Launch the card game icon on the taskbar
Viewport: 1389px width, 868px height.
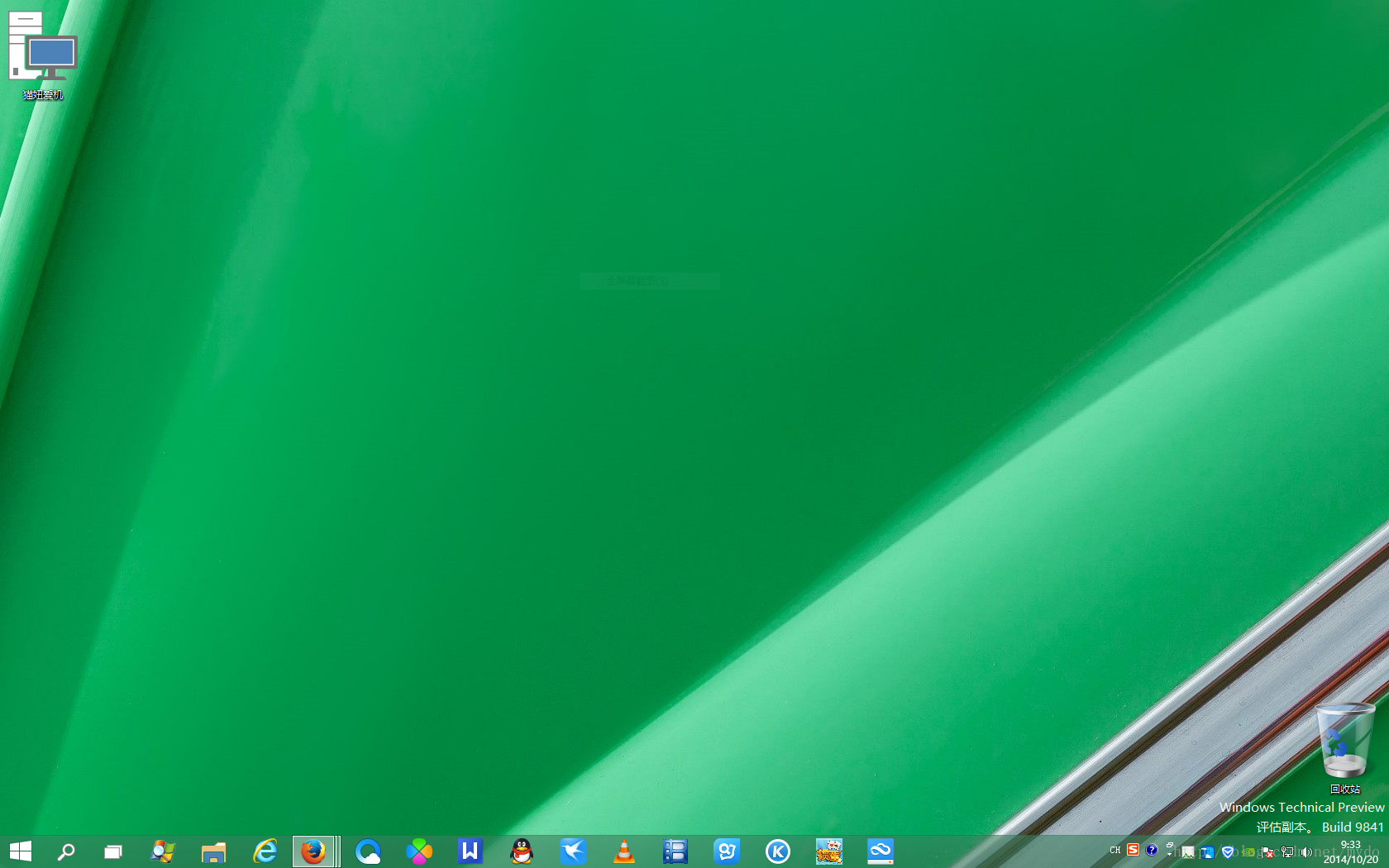coord(829,851)
